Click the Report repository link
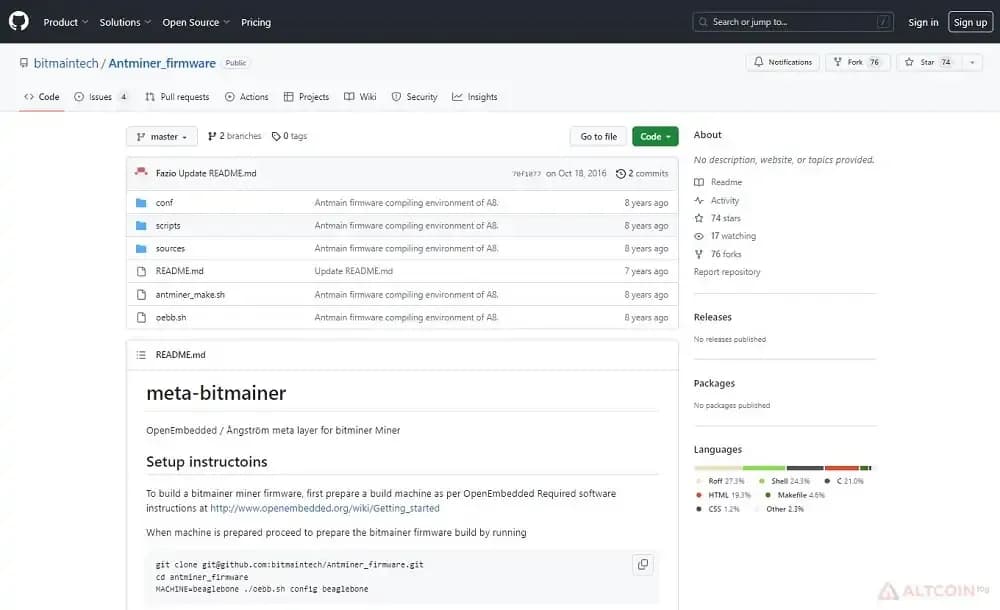The image size is (1000, 610). coord(727,272)
